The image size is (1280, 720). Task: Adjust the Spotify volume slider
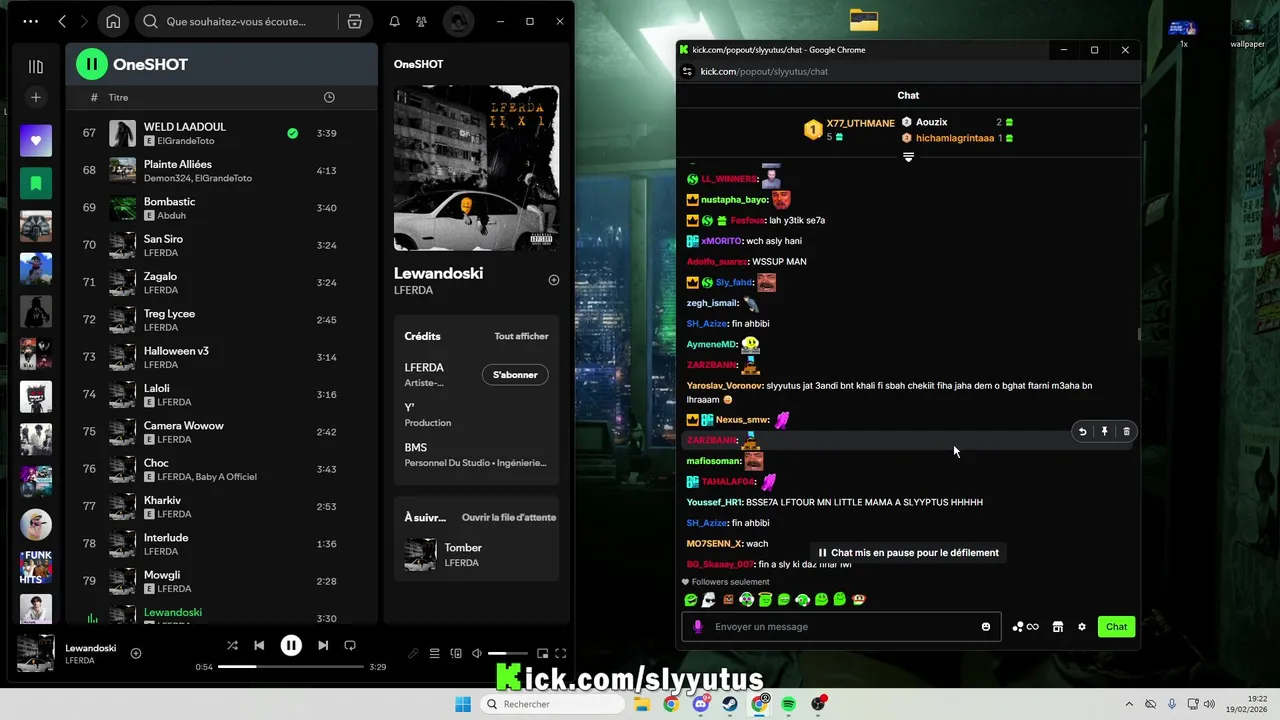[x=509, y=654]
